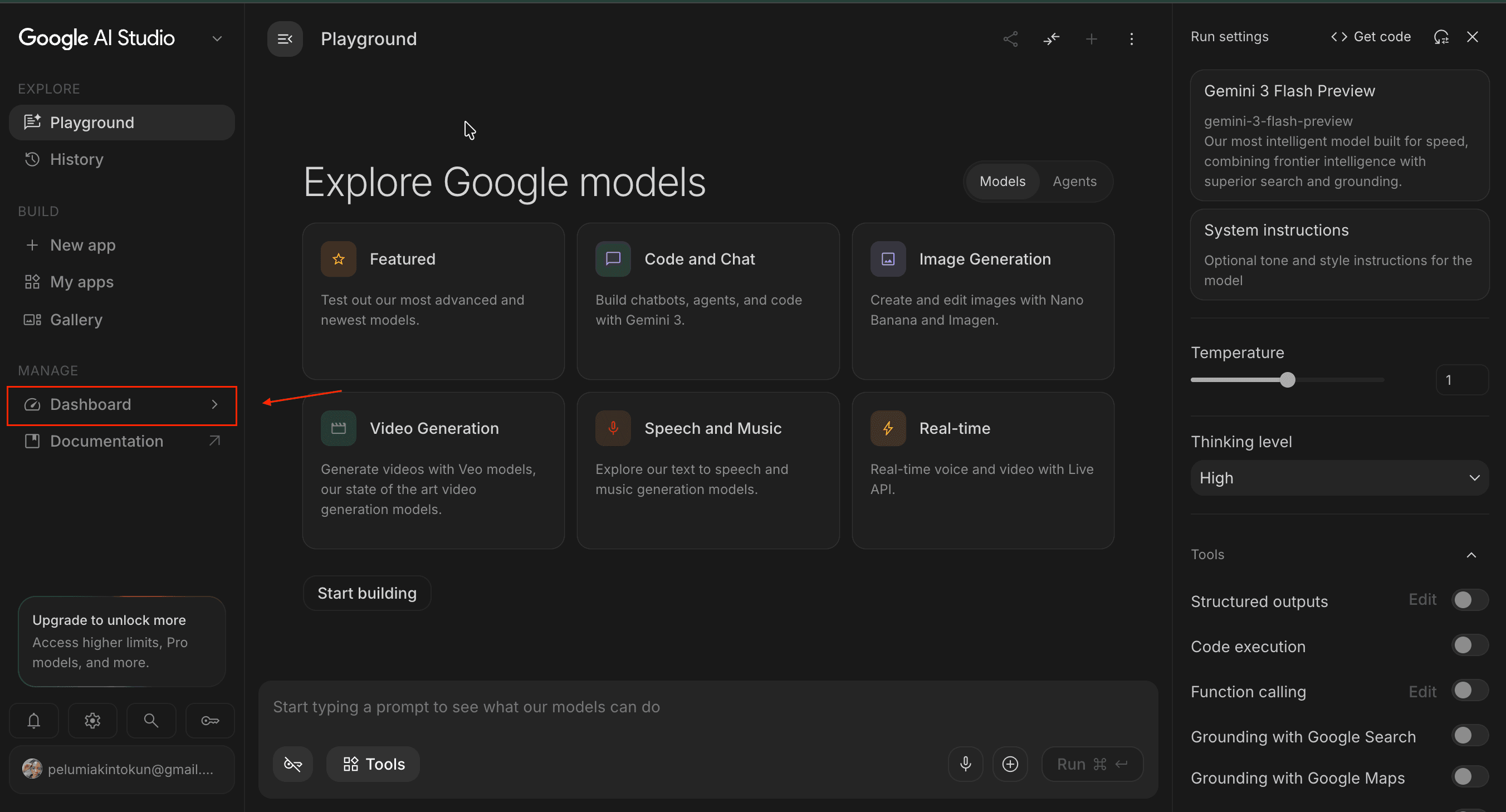Click the microphone icon in prompt box
1506x812 pixels.
[965, 764]
